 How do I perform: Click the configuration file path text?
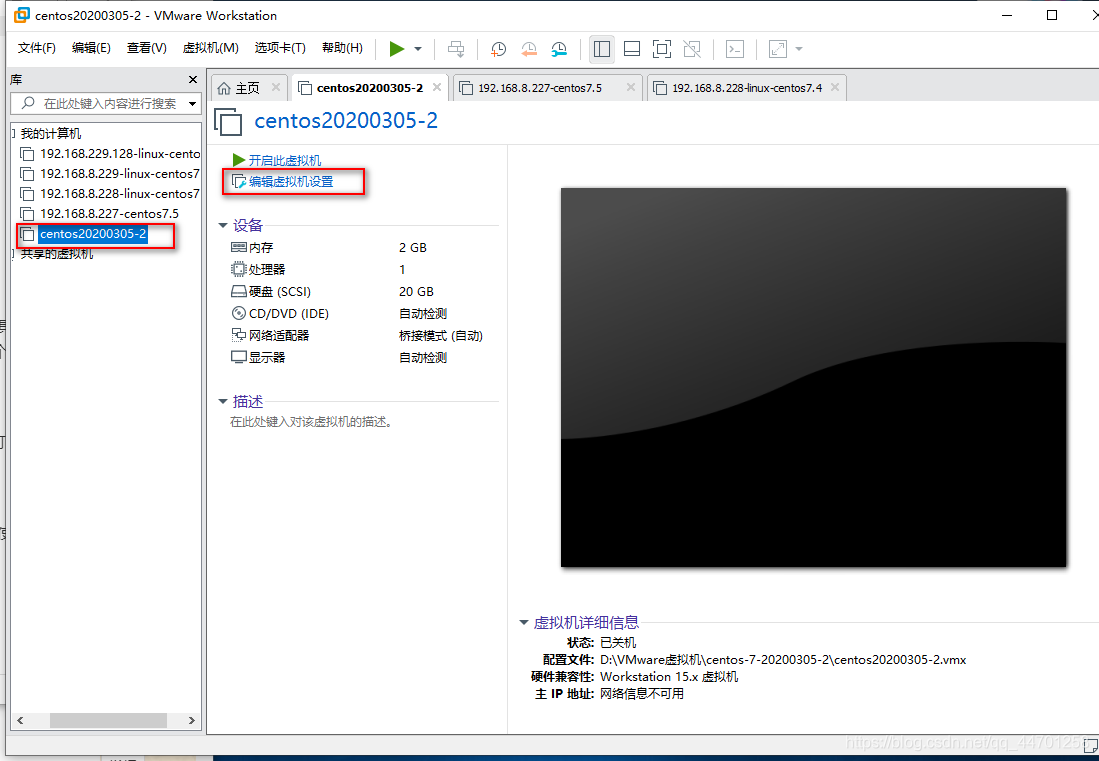point(783,659)
